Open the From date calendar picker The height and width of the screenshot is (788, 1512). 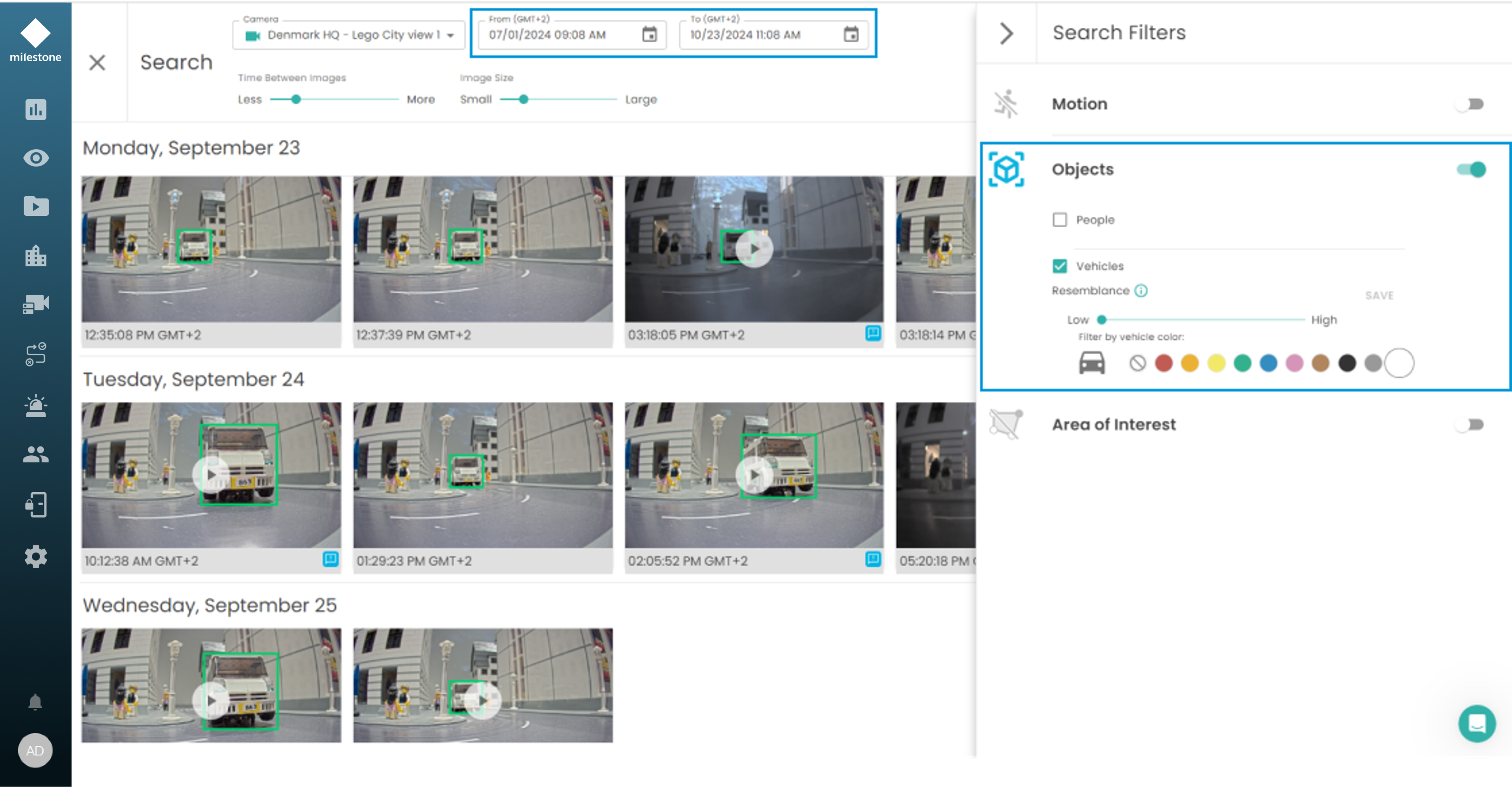649,35
